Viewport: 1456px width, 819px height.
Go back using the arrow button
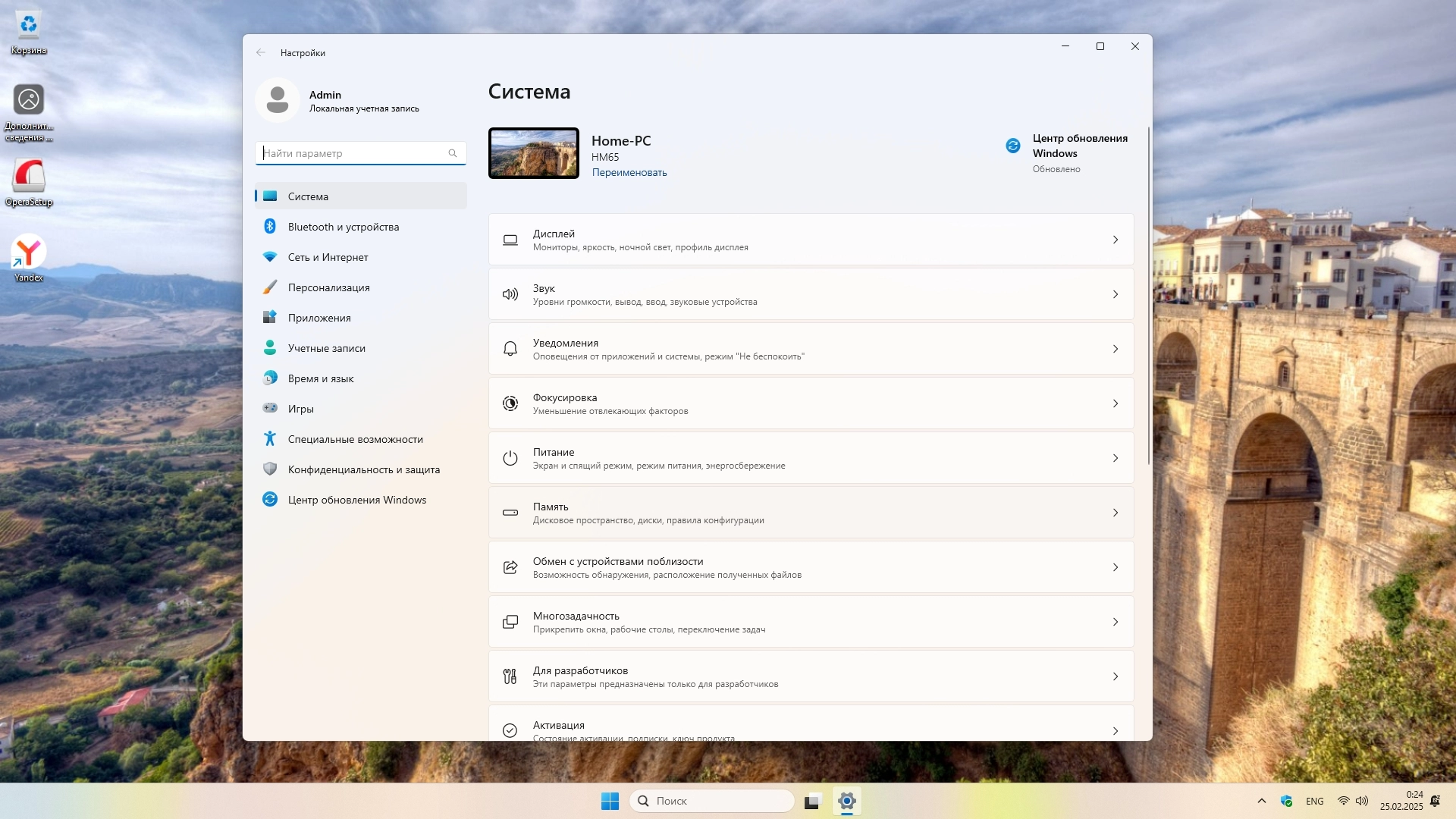pos(261,52)
